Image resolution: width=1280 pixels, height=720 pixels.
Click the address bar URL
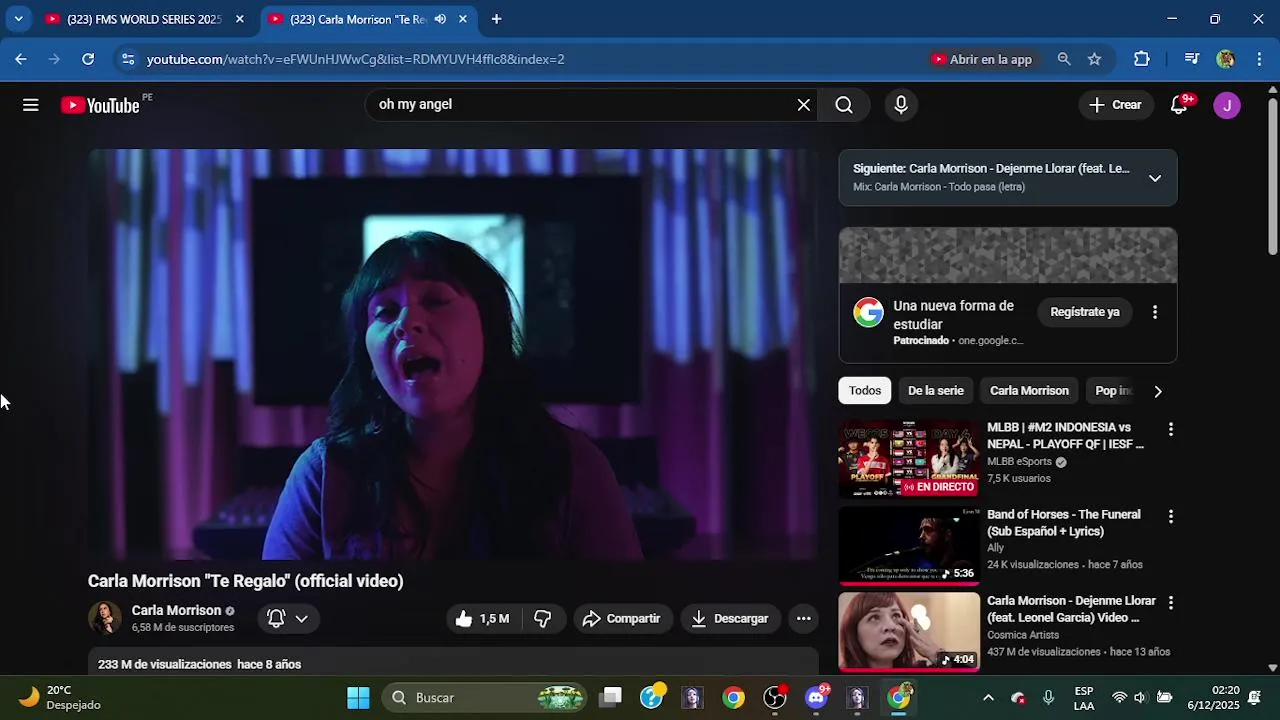coord(355,59)
